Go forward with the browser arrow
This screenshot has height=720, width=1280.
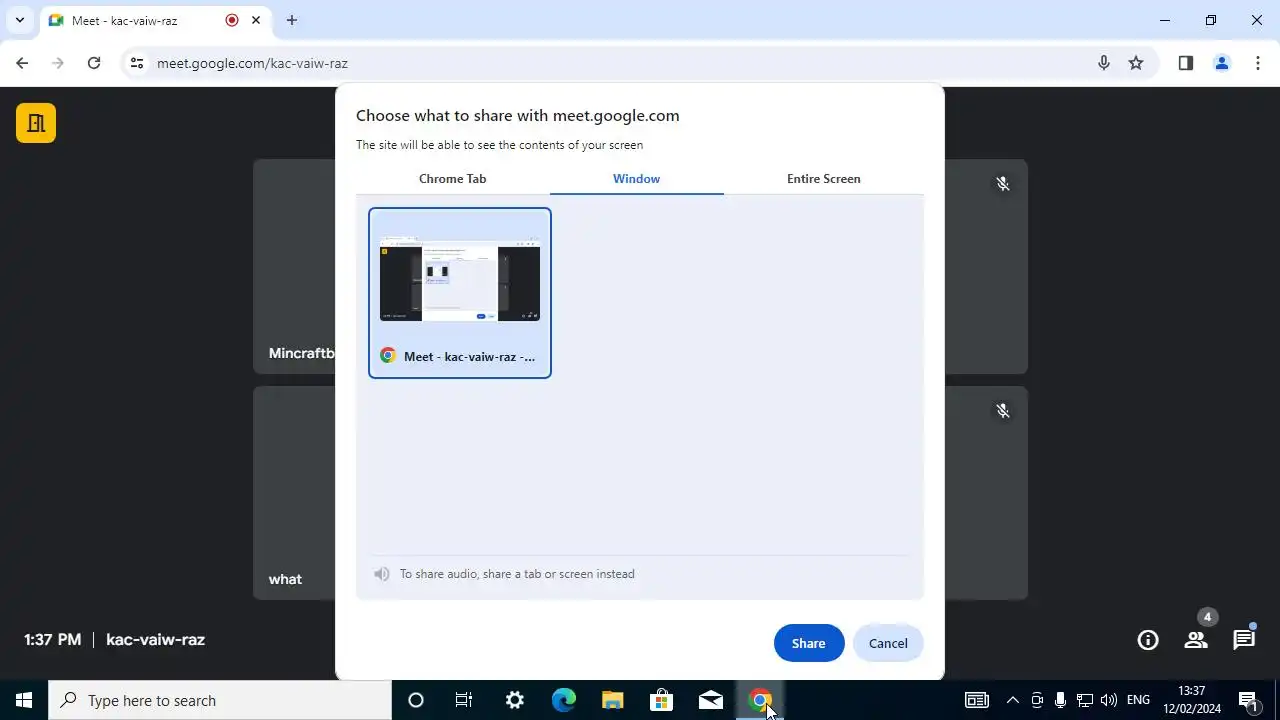[58, 63]
